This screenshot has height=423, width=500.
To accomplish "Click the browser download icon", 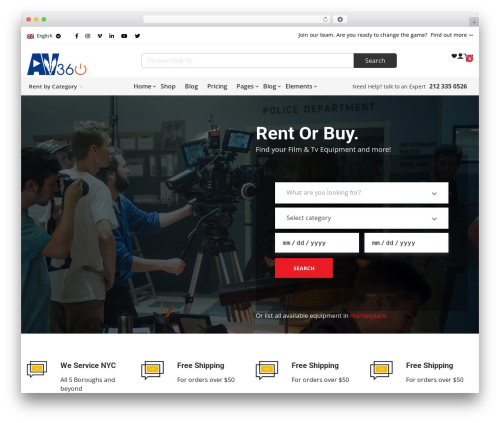I will (x=340, y=19).
